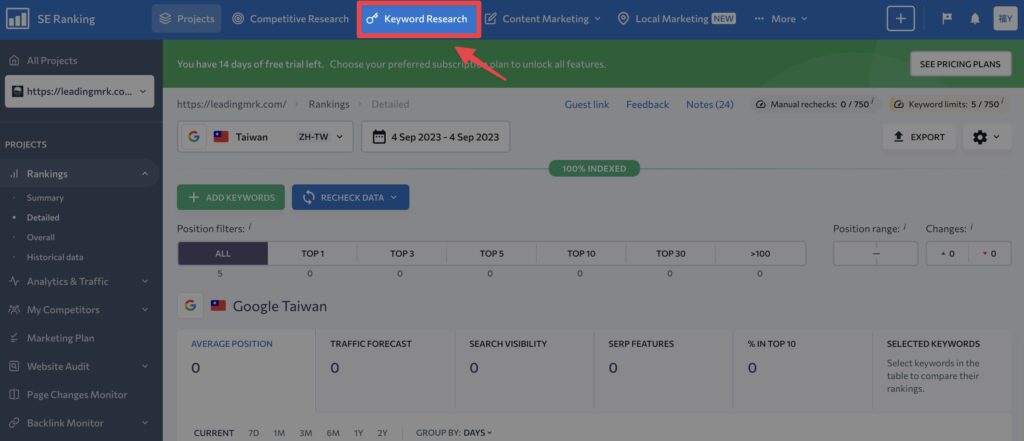The height and width of the screenshot is (441, 1024).
Task: Open the date range picker
Action: coord(436,137)
